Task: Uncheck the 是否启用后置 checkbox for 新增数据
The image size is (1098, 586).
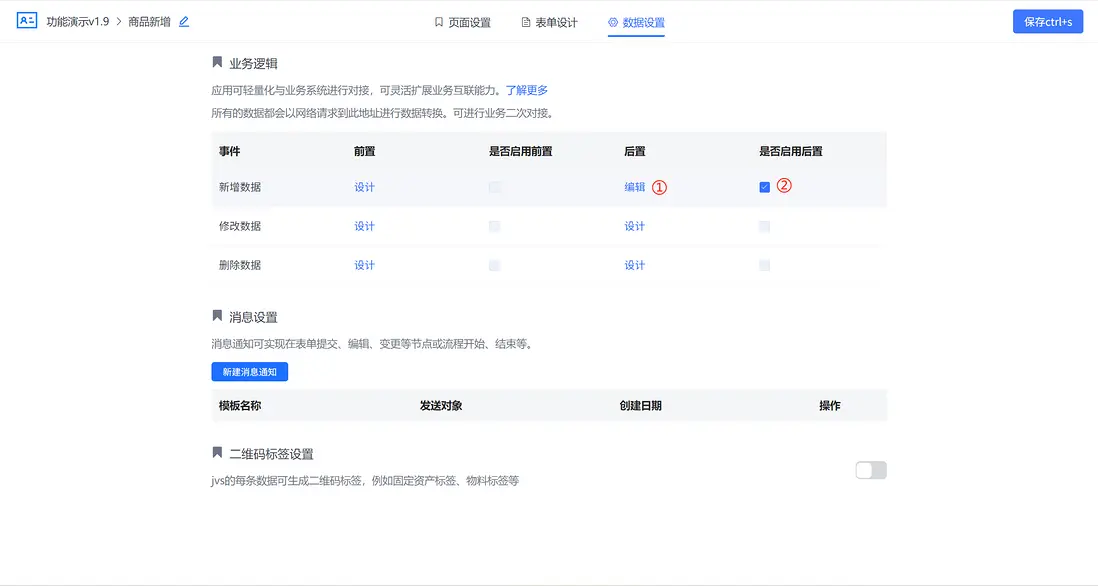Action: tap(764, 186)
